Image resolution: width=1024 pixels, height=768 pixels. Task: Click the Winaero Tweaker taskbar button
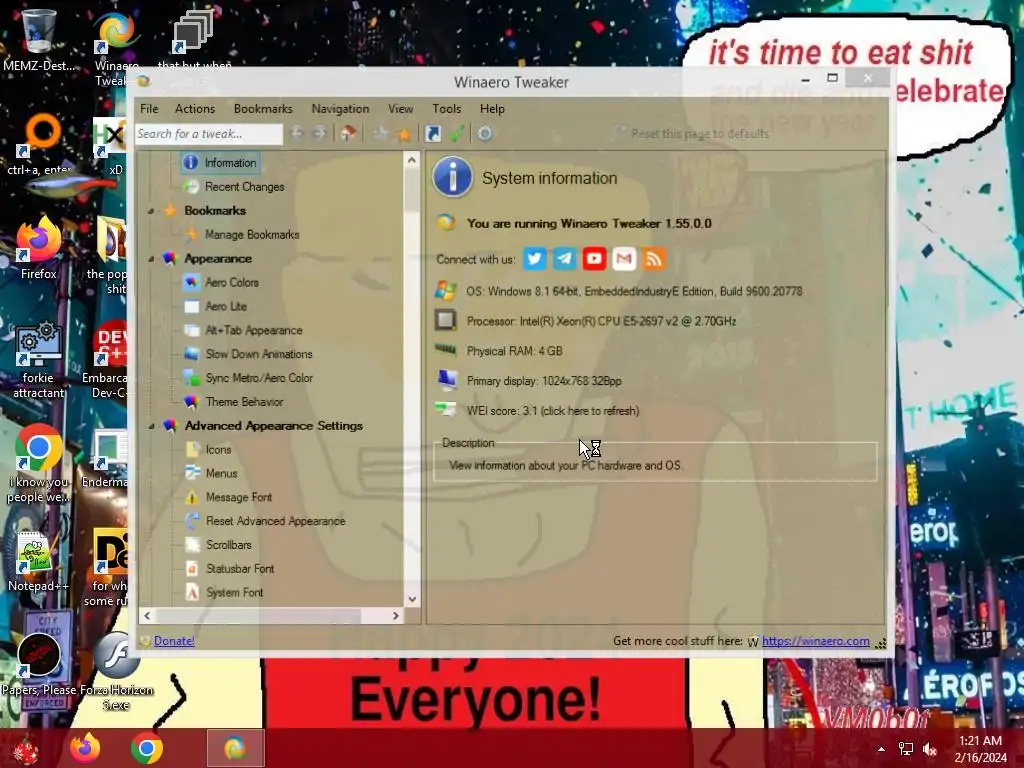point(236,748)
